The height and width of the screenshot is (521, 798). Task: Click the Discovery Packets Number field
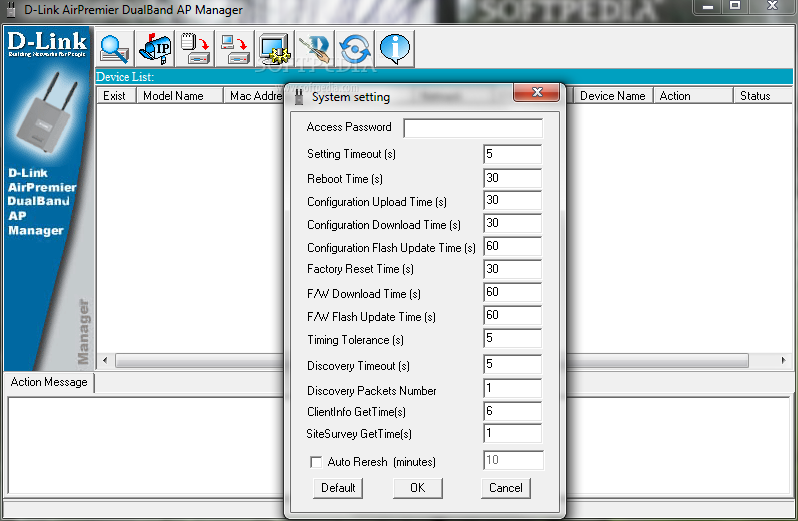point(512,389)
